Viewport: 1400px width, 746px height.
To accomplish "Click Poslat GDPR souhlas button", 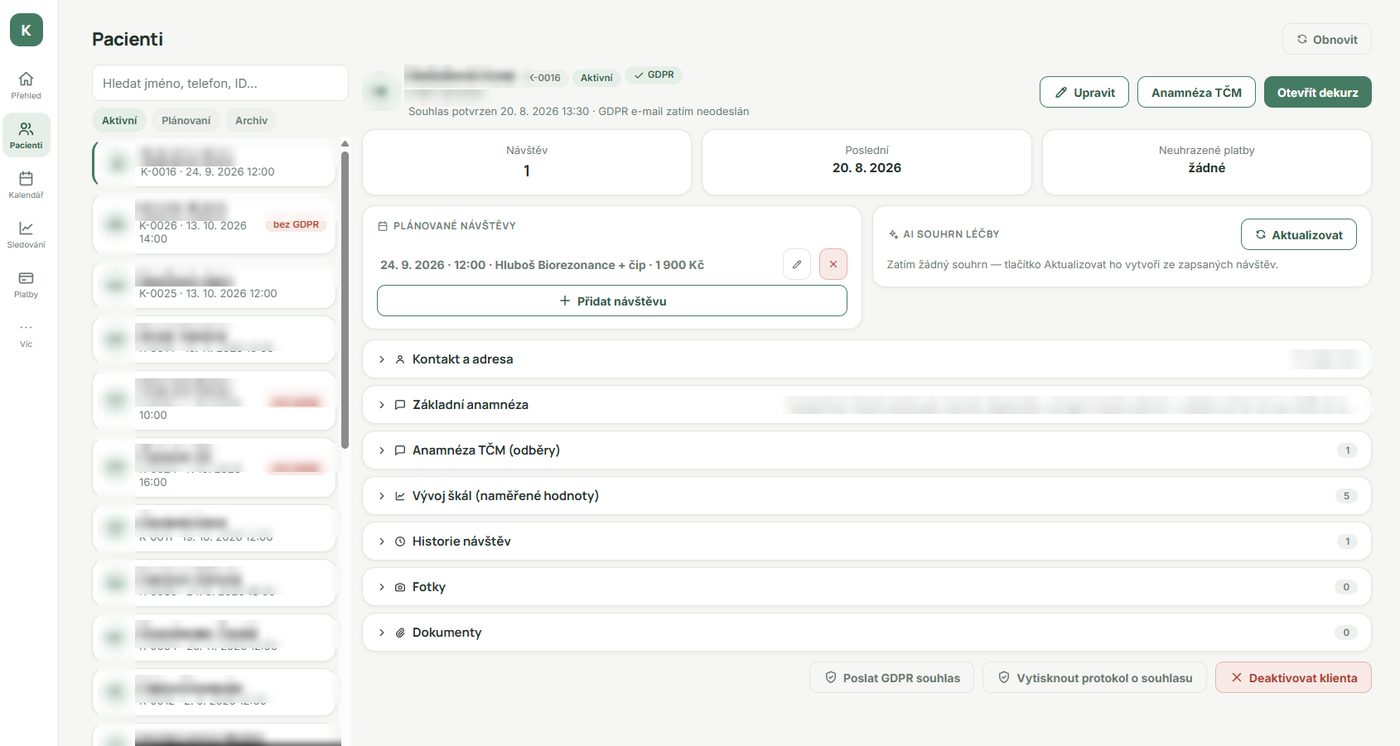I will [891, 678].
